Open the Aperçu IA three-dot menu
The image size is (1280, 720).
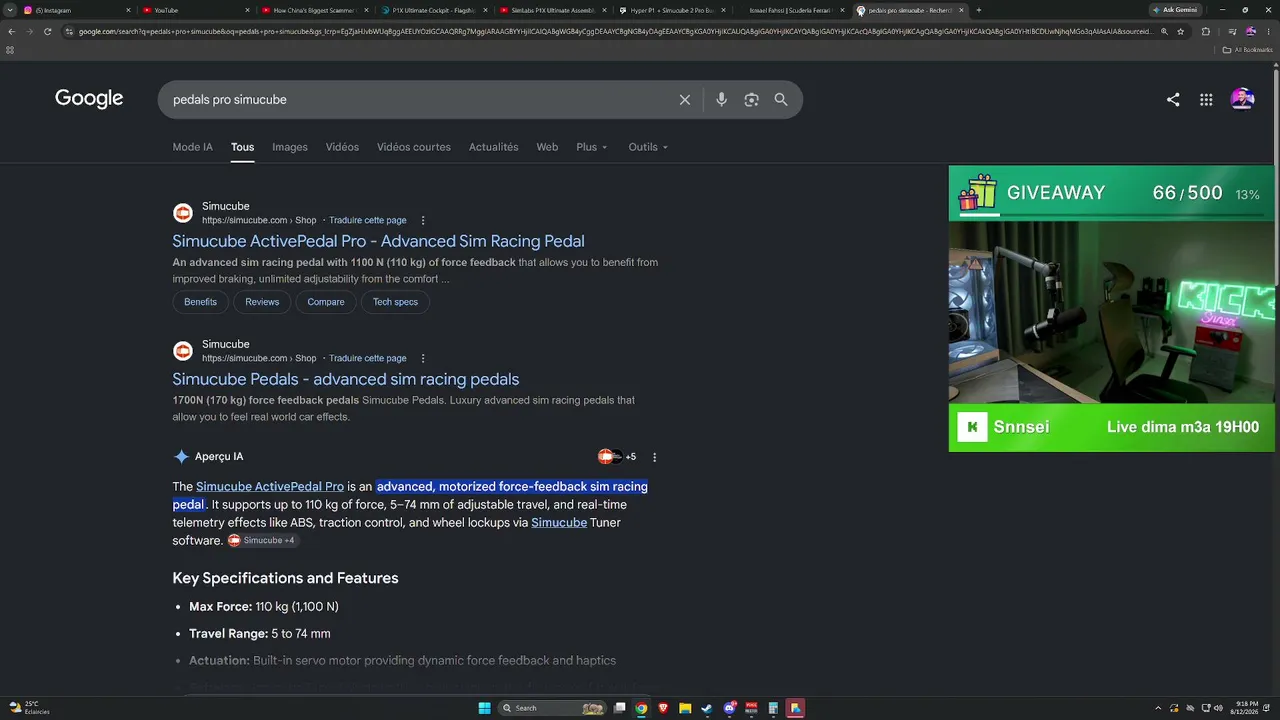coord(655,457)
